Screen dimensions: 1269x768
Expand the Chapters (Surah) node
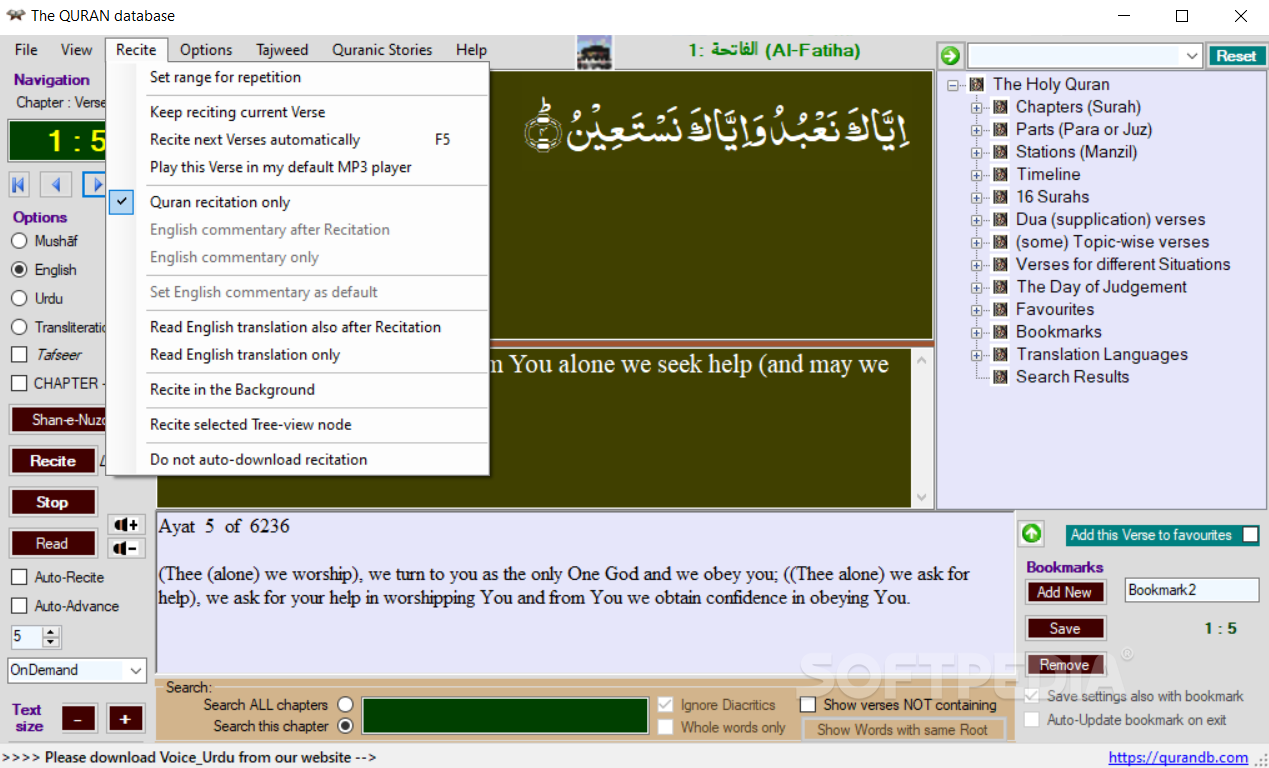[977, 107]
